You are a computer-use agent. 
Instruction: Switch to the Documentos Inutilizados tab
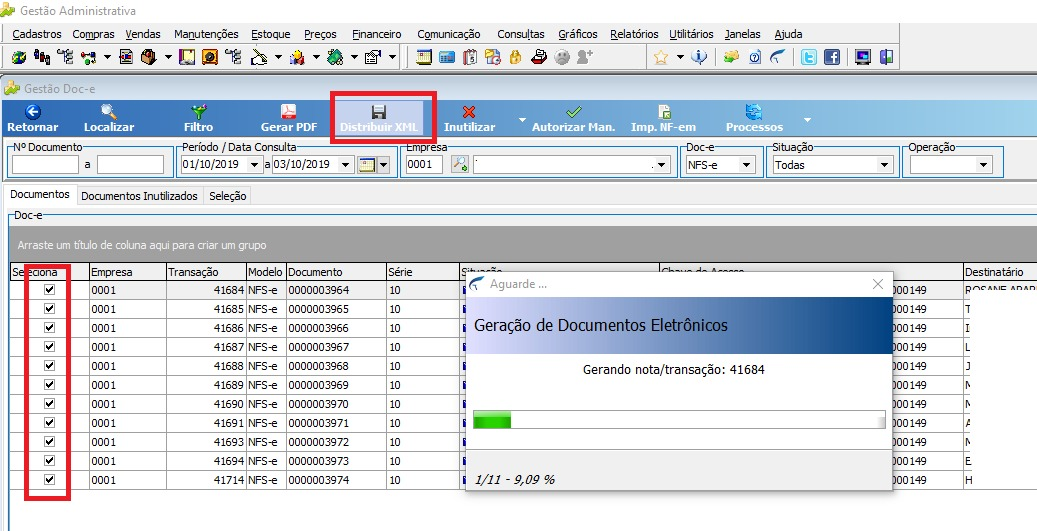click(139, 196)
